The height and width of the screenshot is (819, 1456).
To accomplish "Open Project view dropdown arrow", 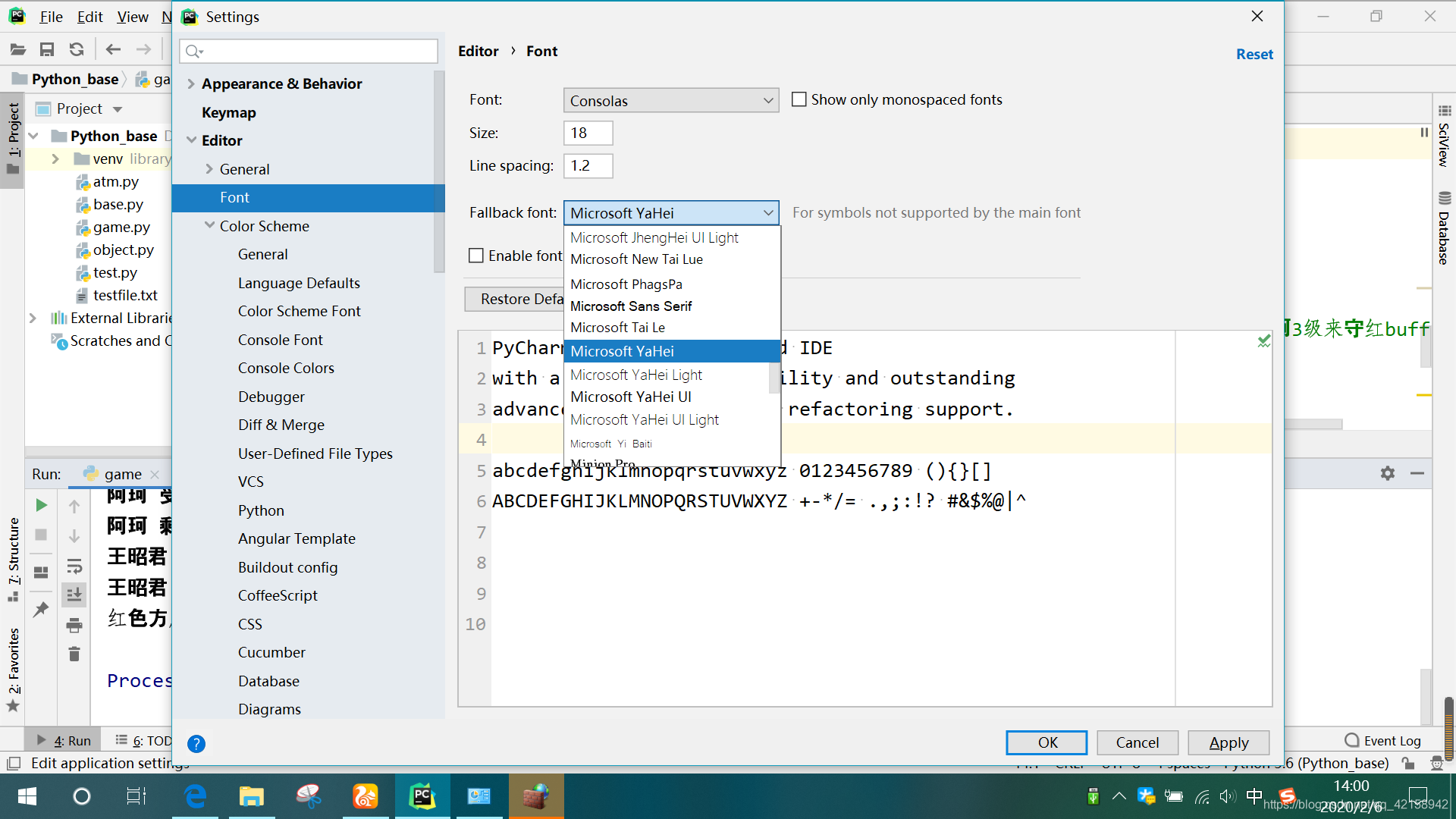I will [x=118, y=109].
